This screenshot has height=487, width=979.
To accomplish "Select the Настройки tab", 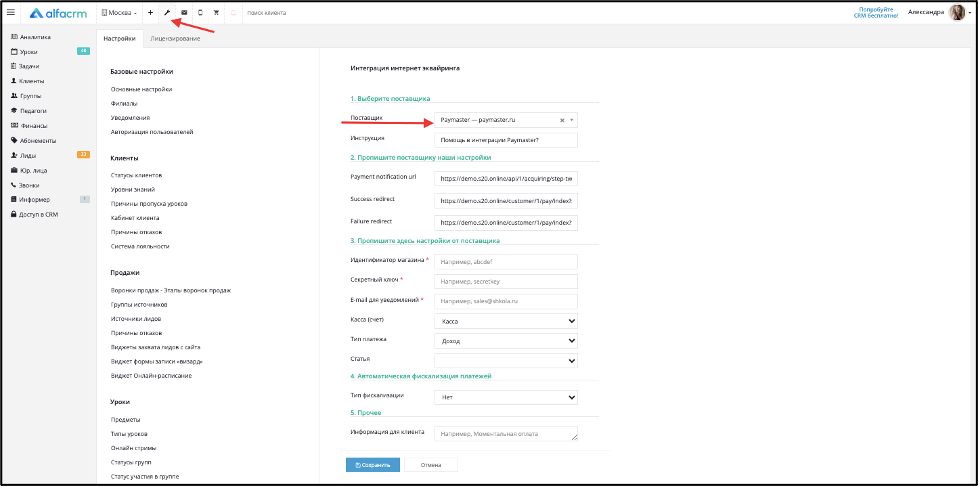I will pyautogui.click(x=119, y=38).
